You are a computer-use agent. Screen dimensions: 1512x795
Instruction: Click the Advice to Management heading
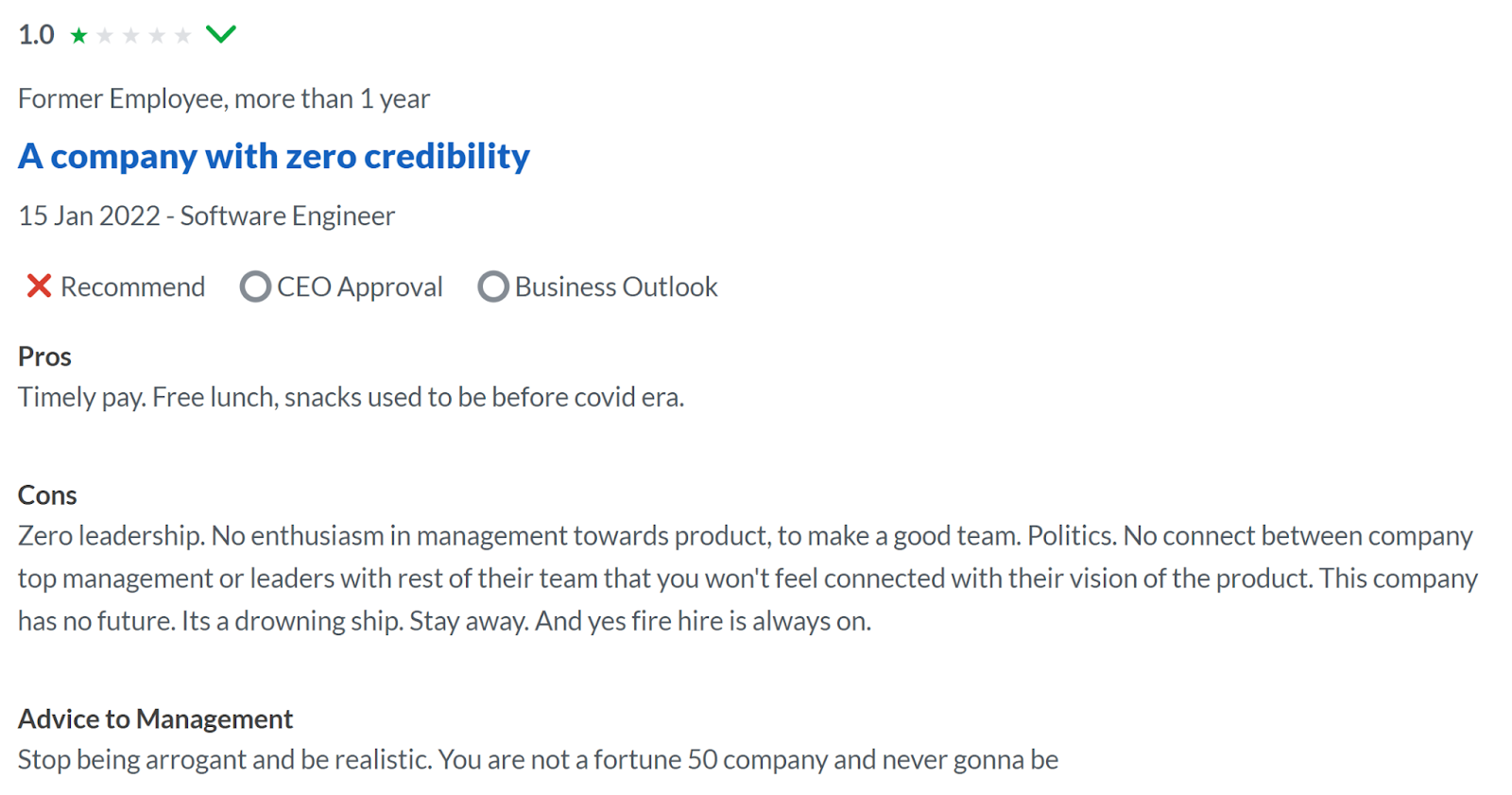[156, 719]
